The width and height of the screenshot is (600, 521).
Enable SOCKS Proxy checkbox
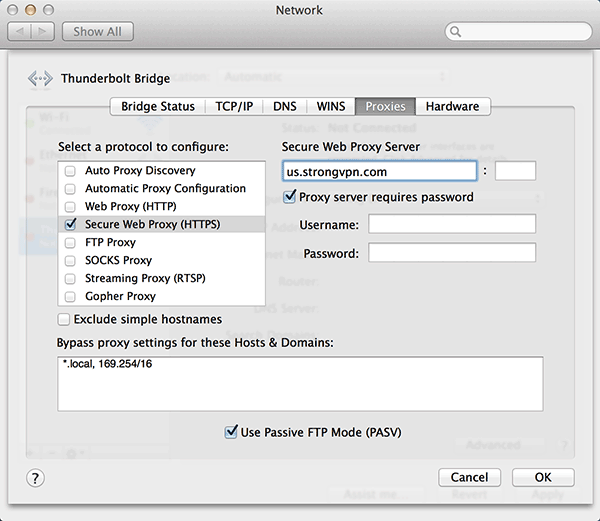point(70,260)
